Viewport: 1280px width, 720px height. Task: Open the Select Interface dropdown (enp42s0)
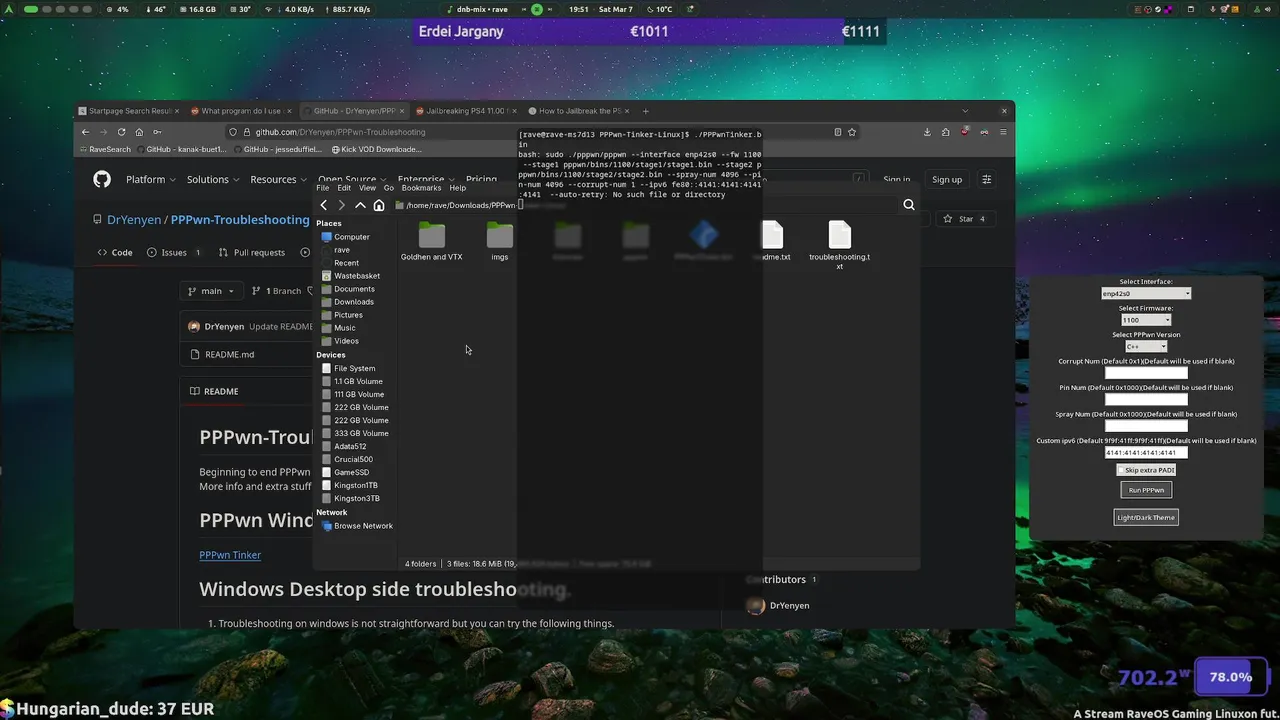(x=1146, y=294)
